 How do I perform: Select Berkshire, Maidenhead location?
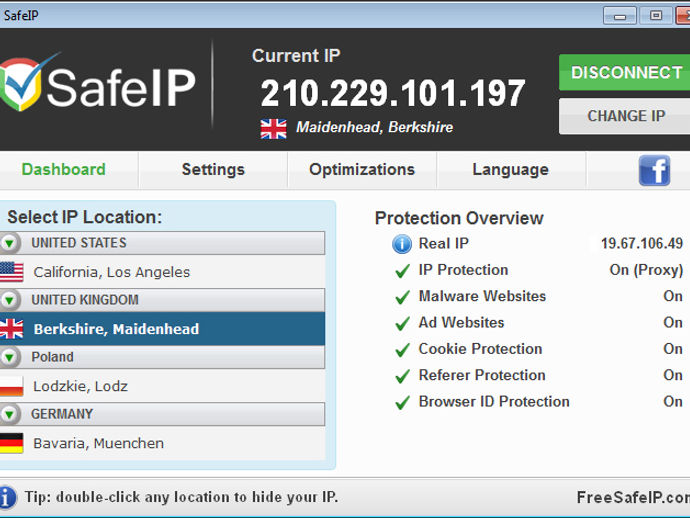click(x=162, y=329)
